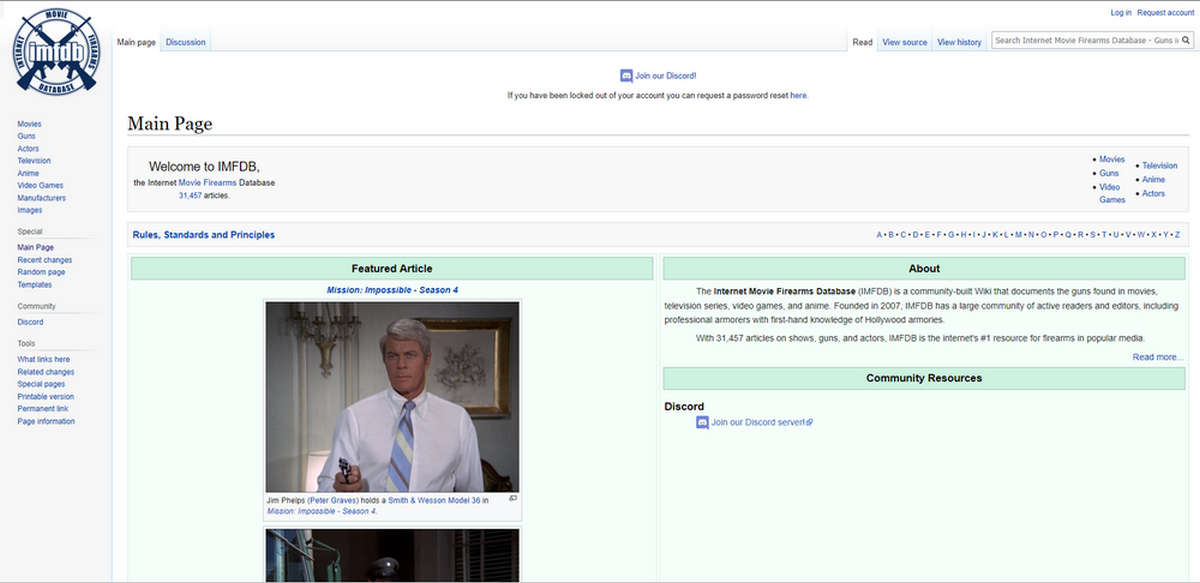Click the Firearms link in the welcome text
Viewport: 1200px width, 583px height.
(x=219, y=183)
